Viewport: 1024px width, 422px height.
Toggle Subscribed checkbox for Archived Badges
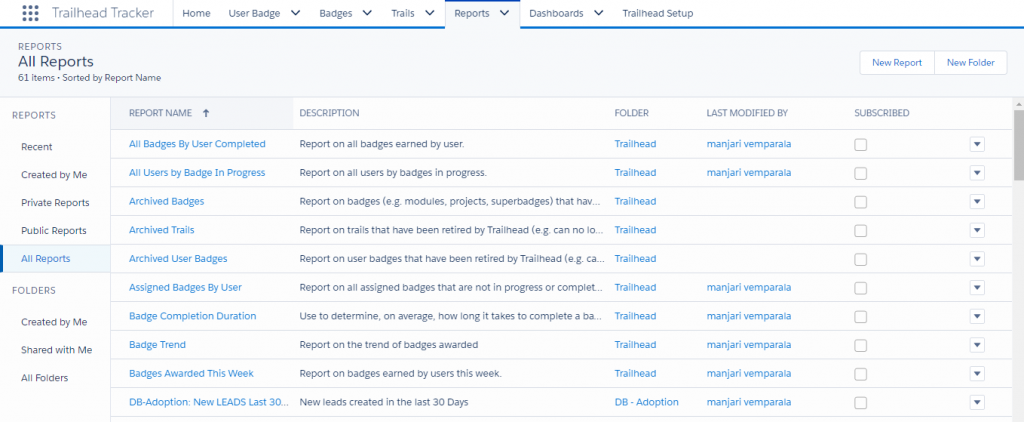coord(861,203)
